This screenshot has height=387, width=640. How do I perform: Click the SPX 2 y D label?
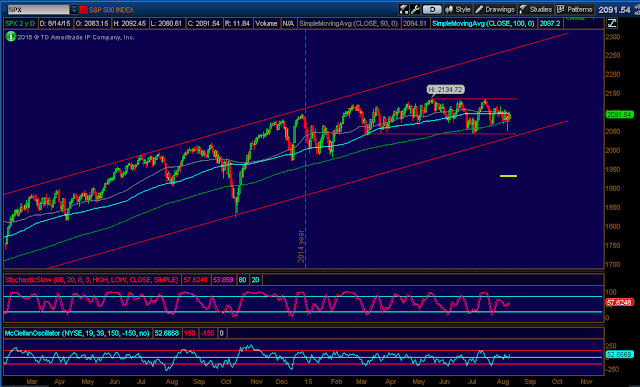[x=20, y=24]
